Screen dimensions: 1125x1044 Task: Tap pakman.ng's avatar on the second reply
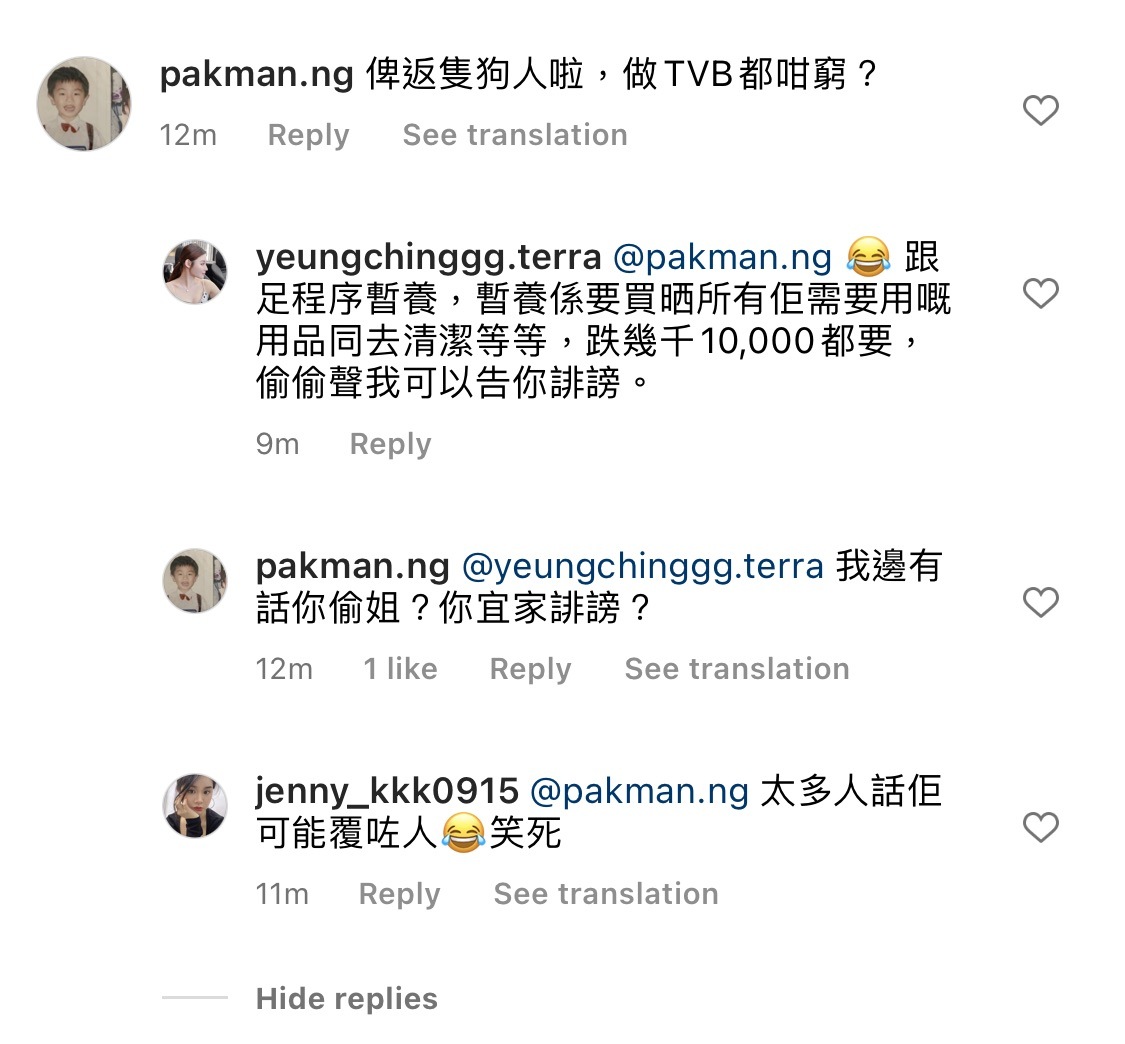coord(195,581)
